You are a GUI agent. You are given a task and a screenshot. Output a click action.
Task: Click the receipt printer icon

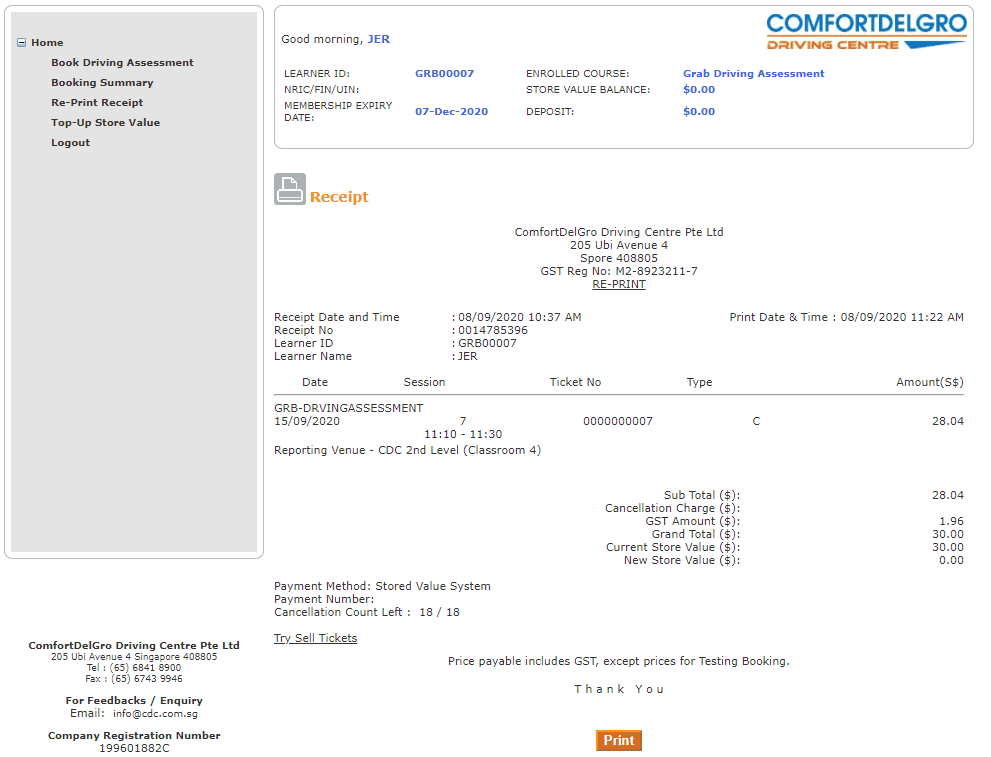click(290, 189)
